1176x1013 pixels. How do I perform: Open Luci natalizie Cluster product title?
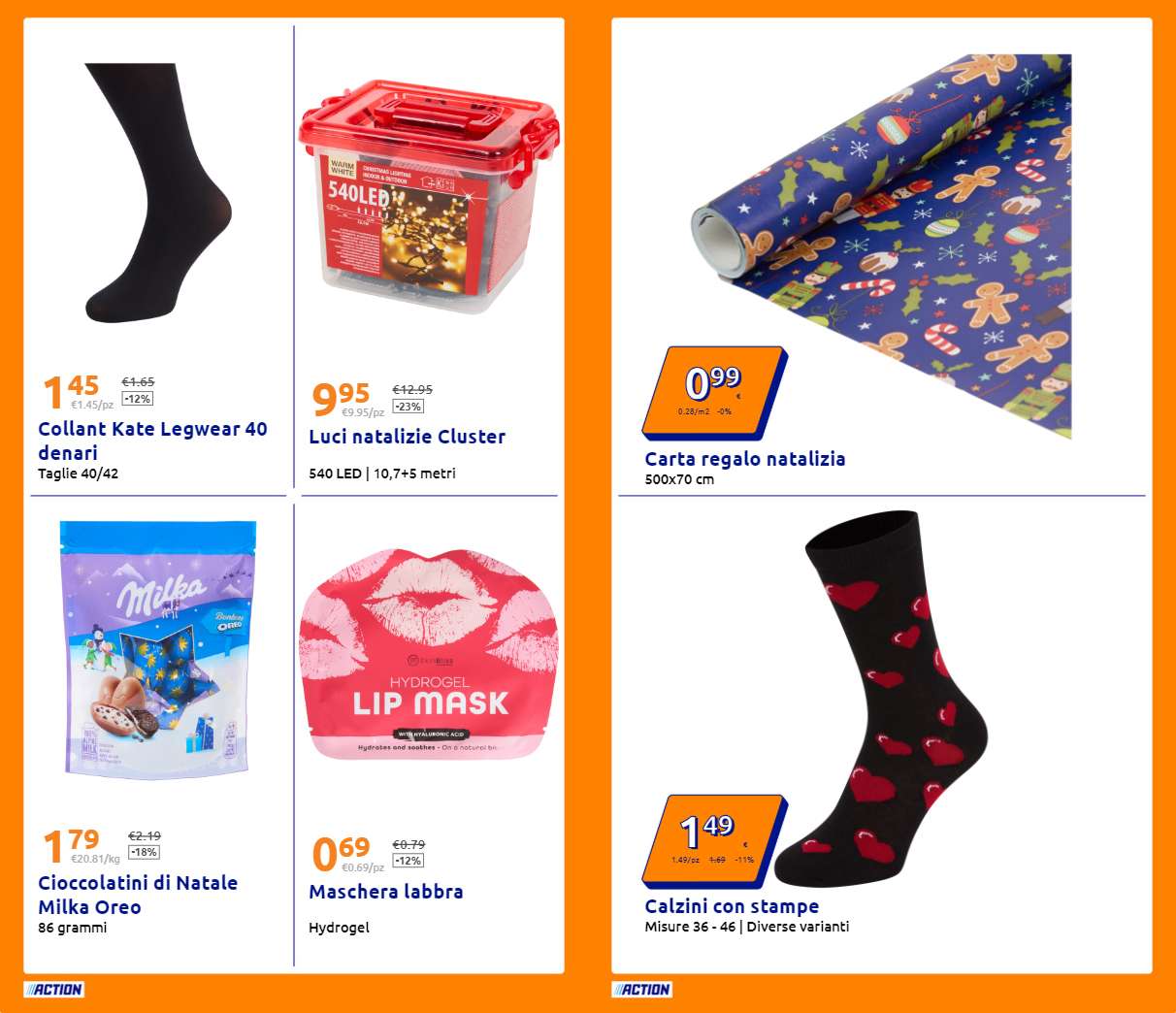point(408,437)
